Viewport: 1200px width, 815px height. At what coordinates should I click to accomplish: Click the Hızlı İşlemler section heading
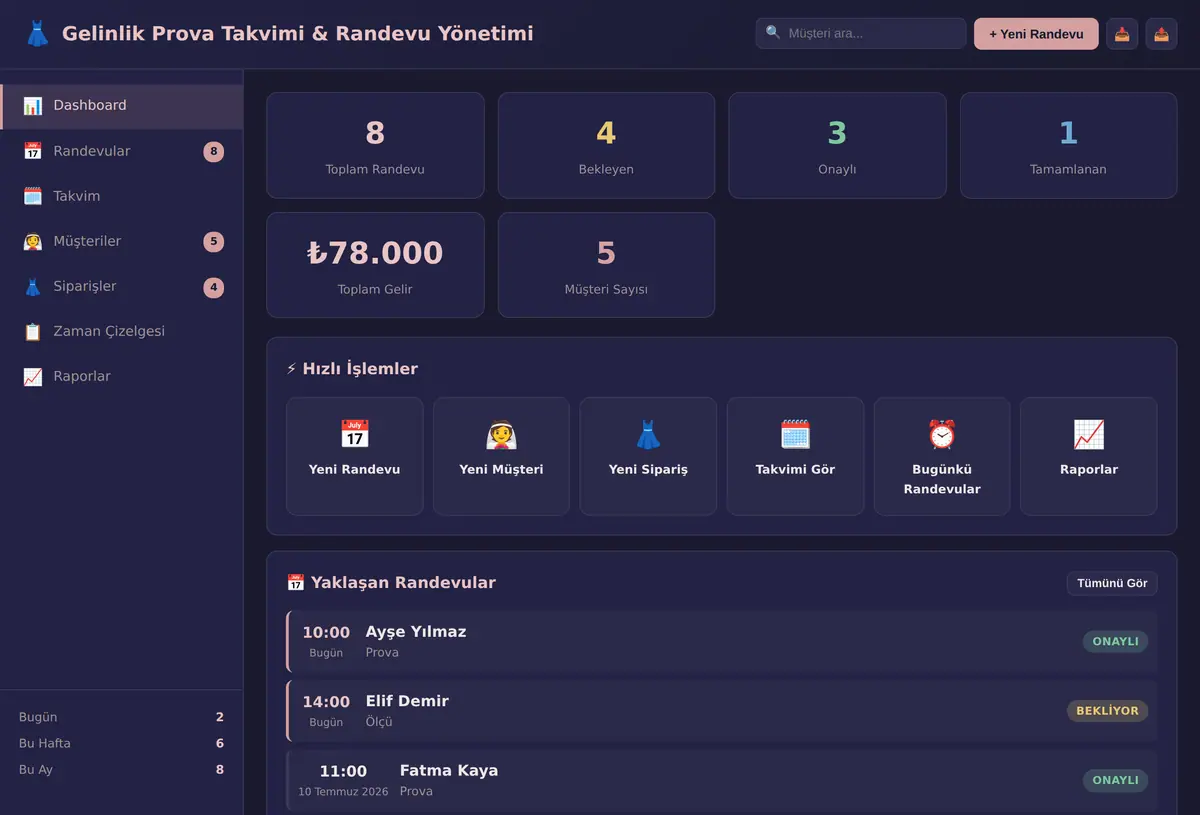[352, 369]
